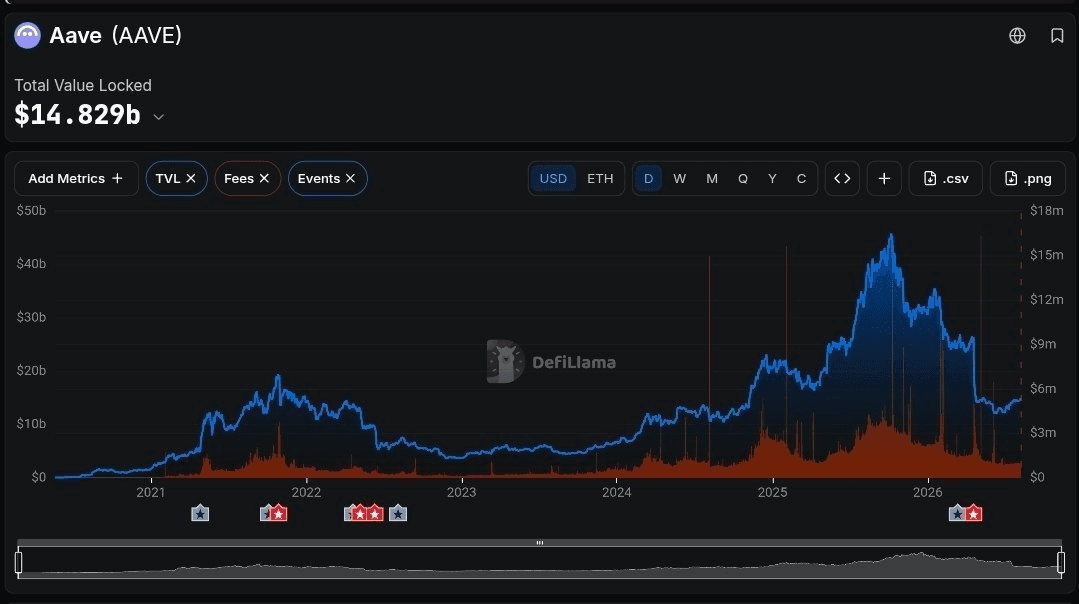Open the embed code icon

pyautogui.click(x=842, y=179)
